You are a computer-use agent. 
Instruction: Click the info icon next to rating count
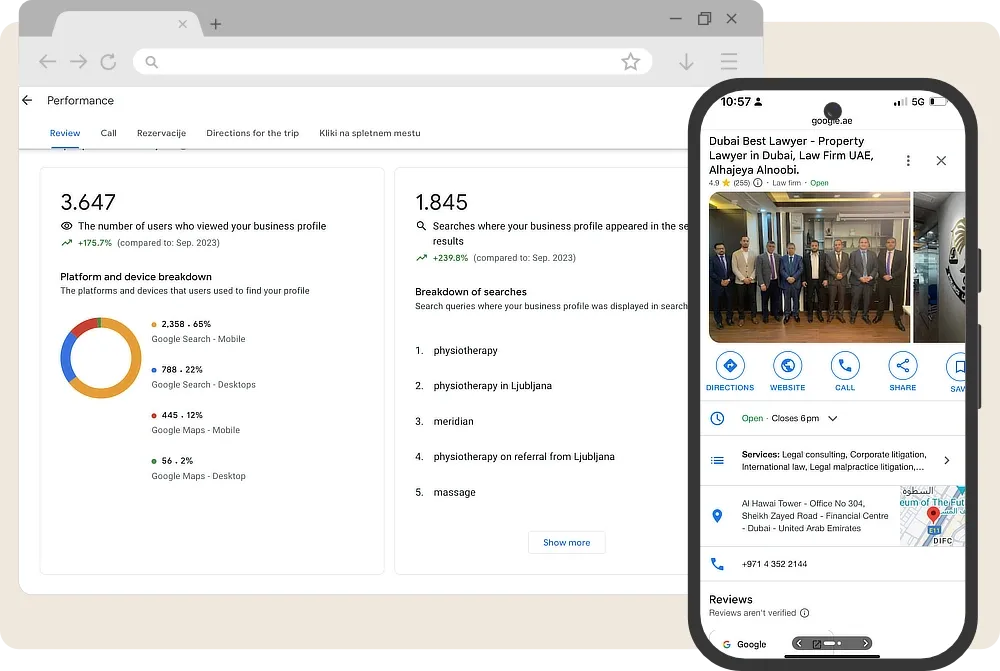(x=758, y=183)
